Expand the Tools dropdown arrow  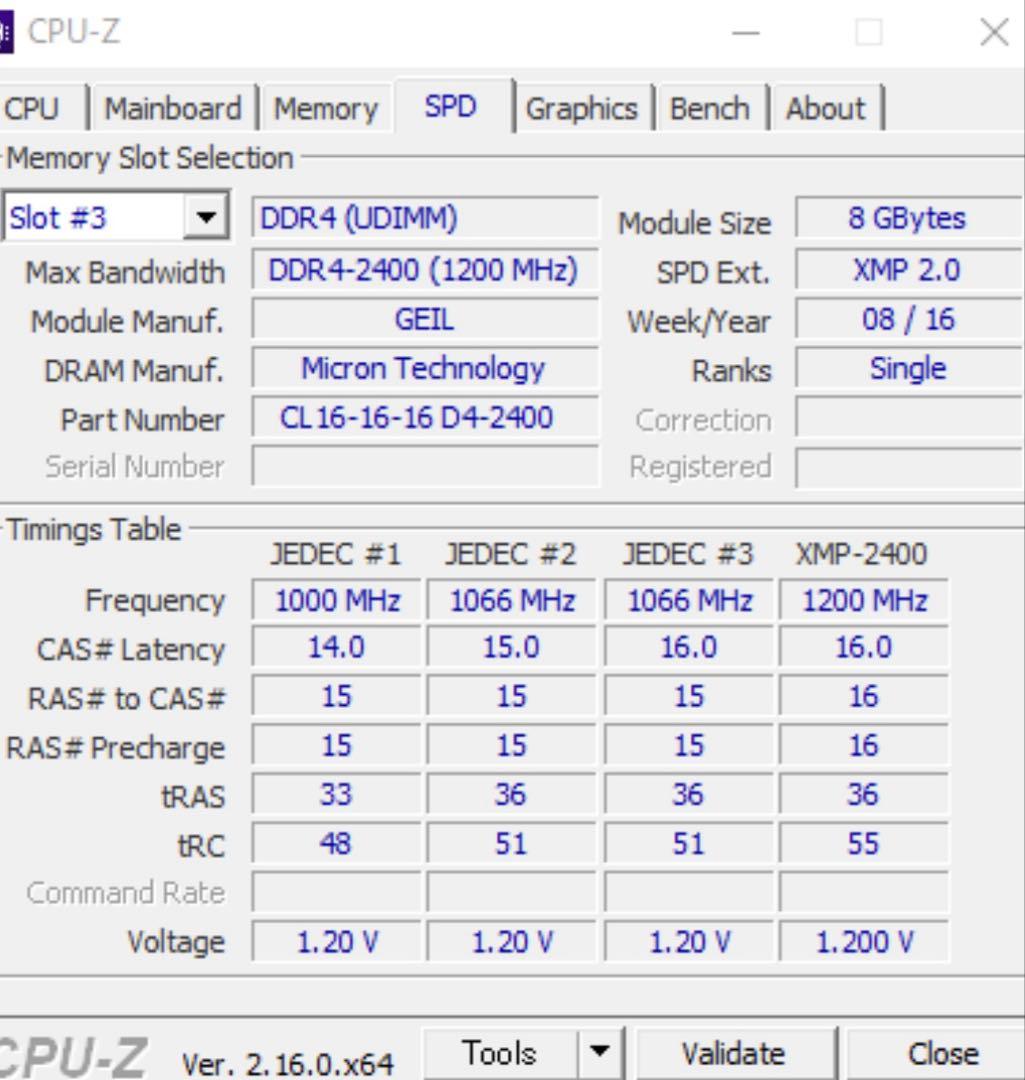[x=601, y=1051]
